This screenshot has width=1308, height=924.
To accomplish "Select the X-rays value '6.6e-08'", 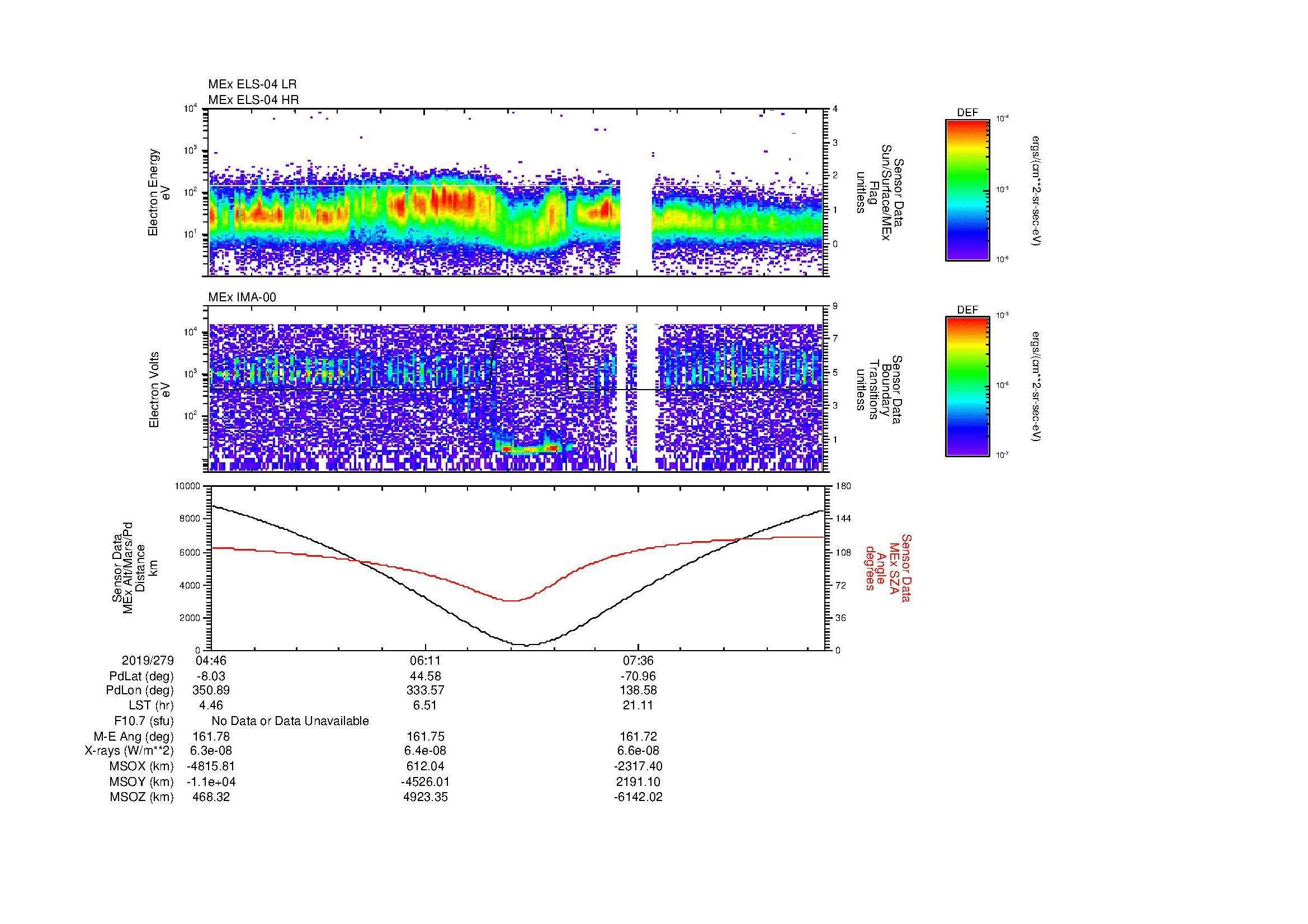I will pos(639,751).
